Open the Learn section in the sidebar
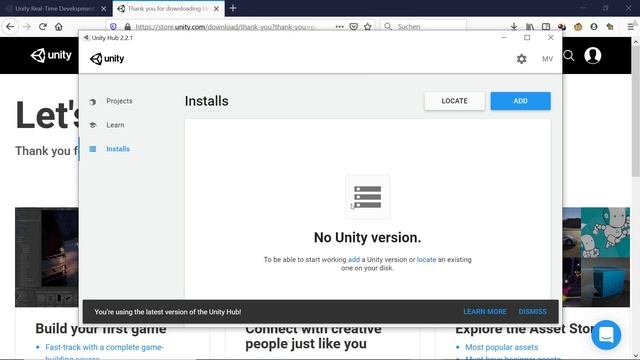This screenshot has height=360, width=640. pyautogui.click(x=115, y=125)
